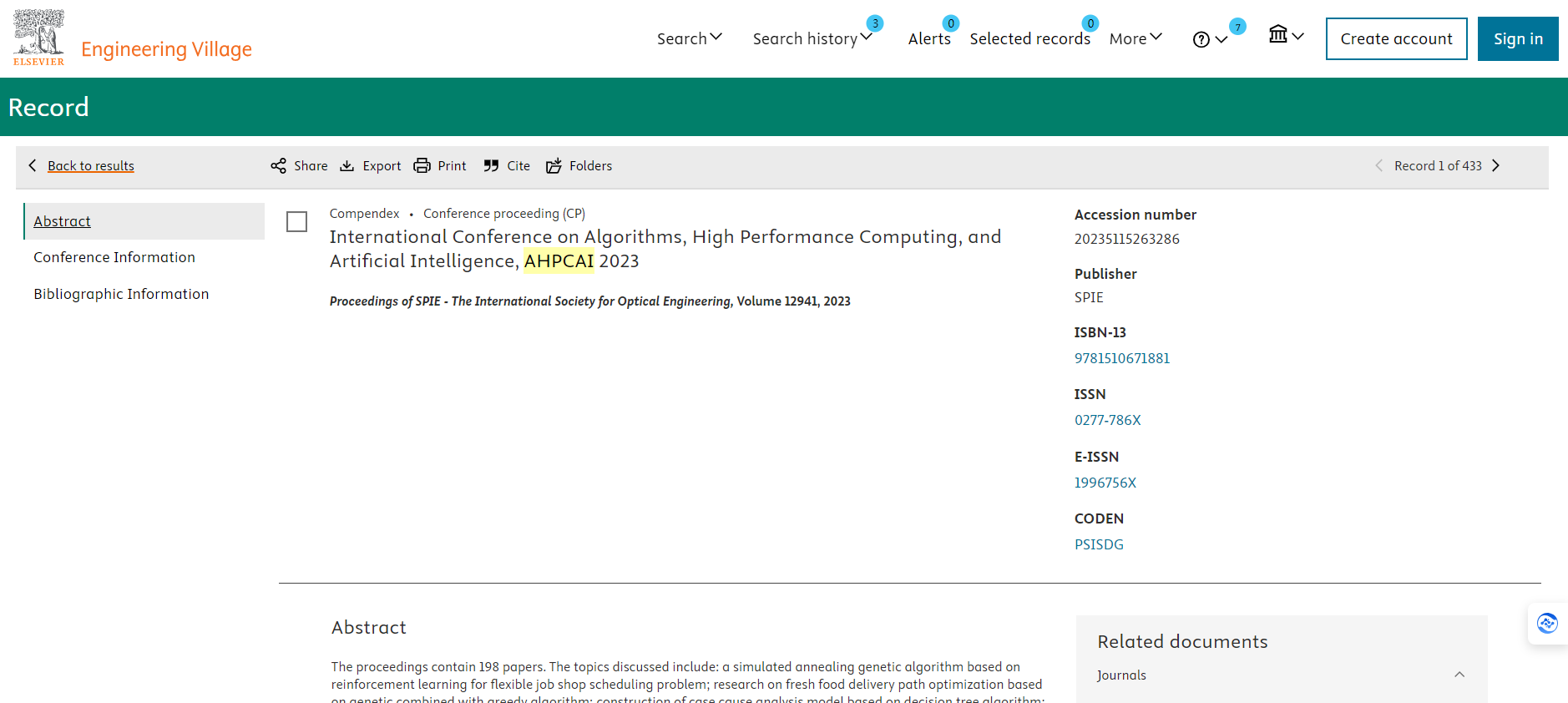Open the floating translate widget icon
This screenshot has width=1568, height=703.
click(x=1547, y=623)
